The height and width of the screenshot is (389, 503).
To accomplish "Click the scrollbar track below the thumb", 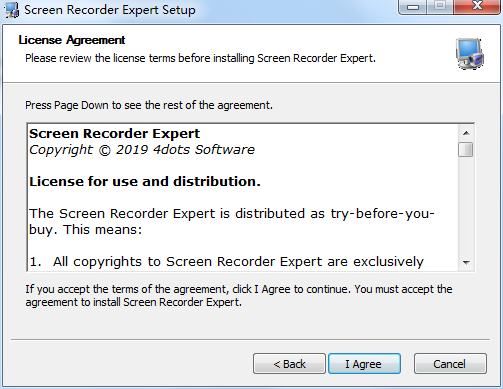I will (x=466, y=206).
